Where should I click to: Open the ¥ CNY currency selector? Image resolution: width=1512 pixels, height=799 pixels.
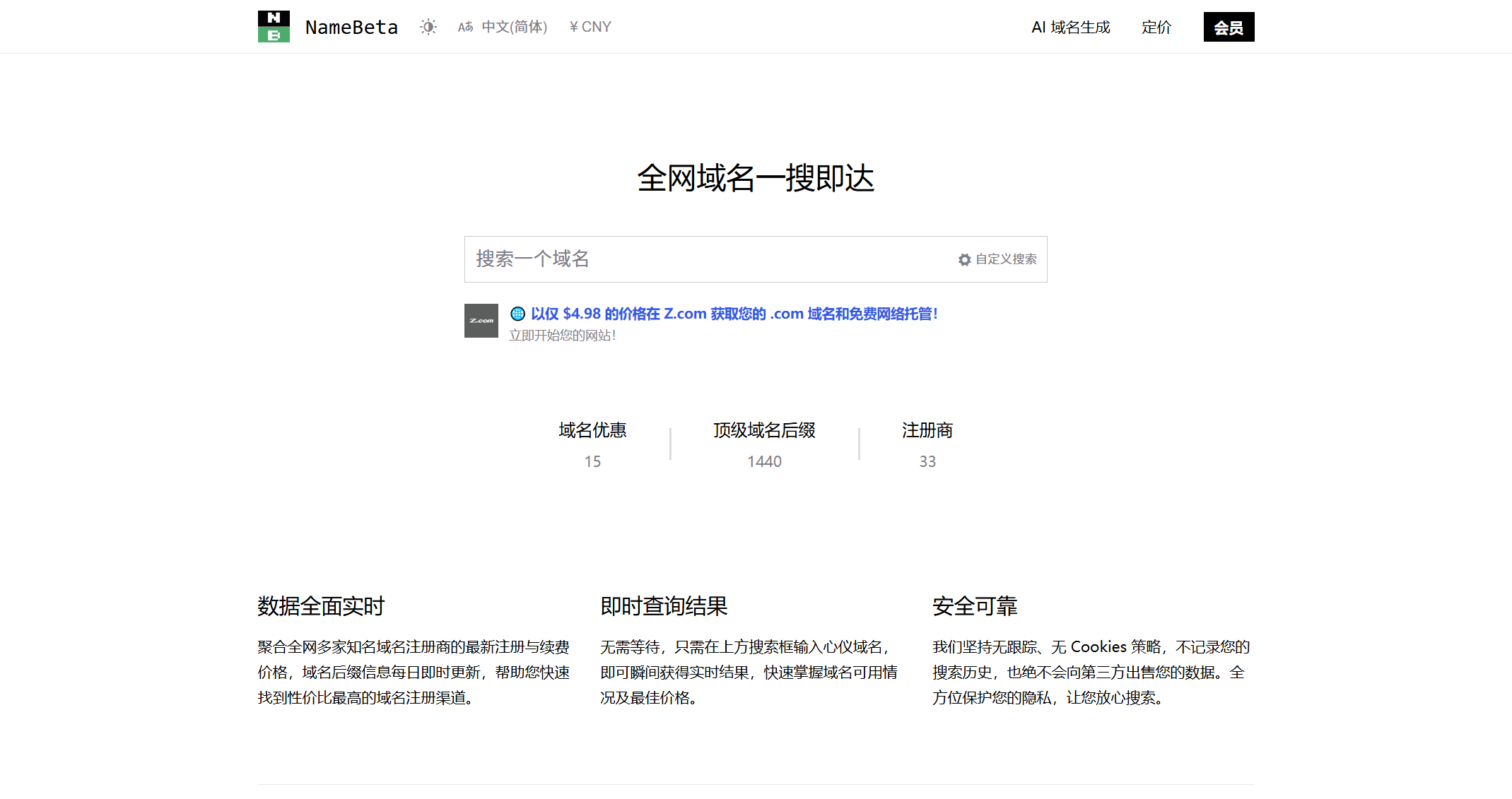pyautogui.click(x=590, y=27)
